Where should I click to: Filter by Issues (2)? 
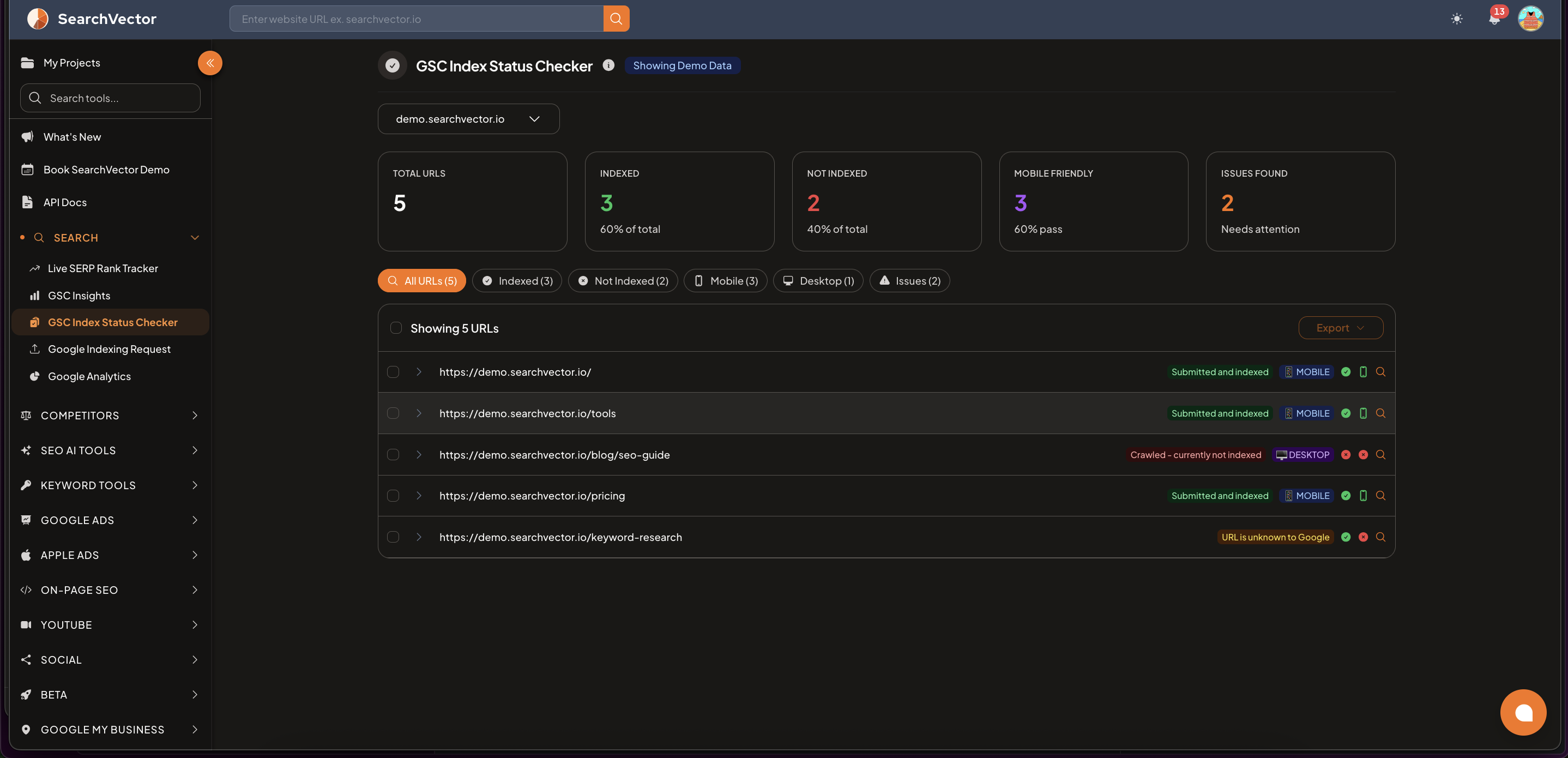point(909,281)
